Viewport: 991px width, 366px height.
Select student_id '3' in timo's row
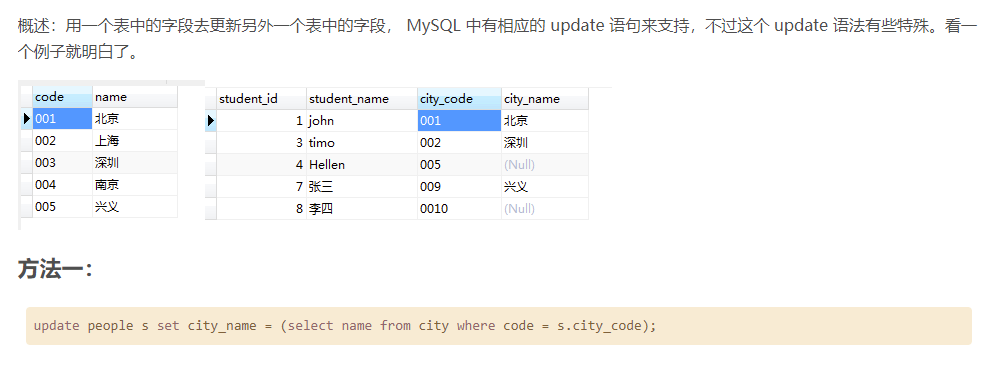(262, 143)
